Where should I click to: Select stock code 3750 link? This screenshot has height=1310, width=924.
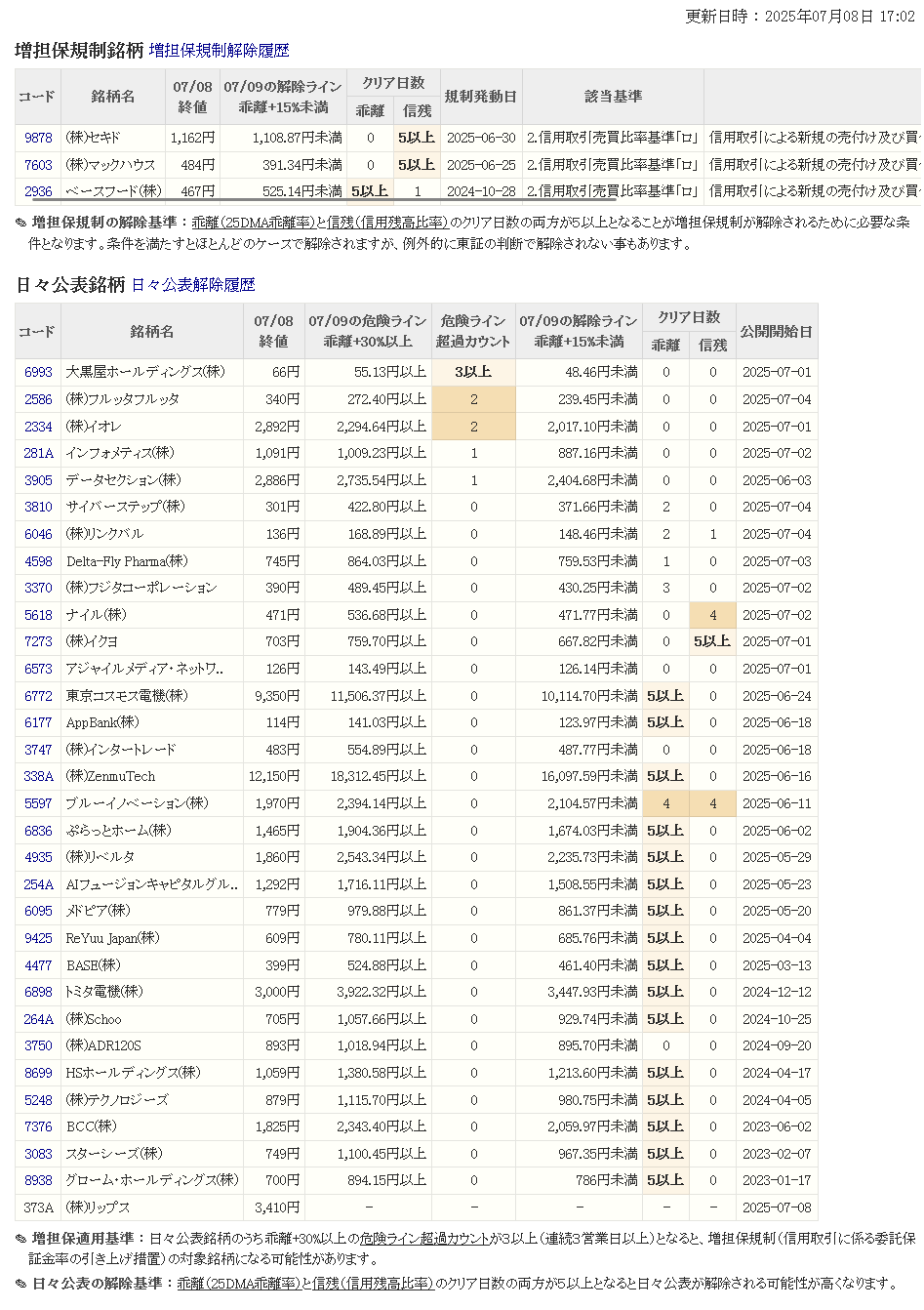pyautogui.click(x=38, y=1045)
